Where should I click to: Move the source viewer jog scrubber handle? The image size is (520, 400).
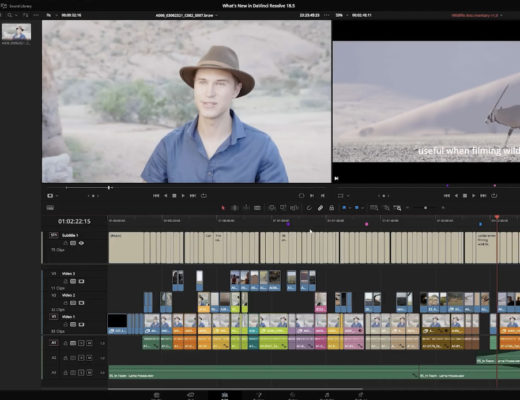tap(109, 188)
